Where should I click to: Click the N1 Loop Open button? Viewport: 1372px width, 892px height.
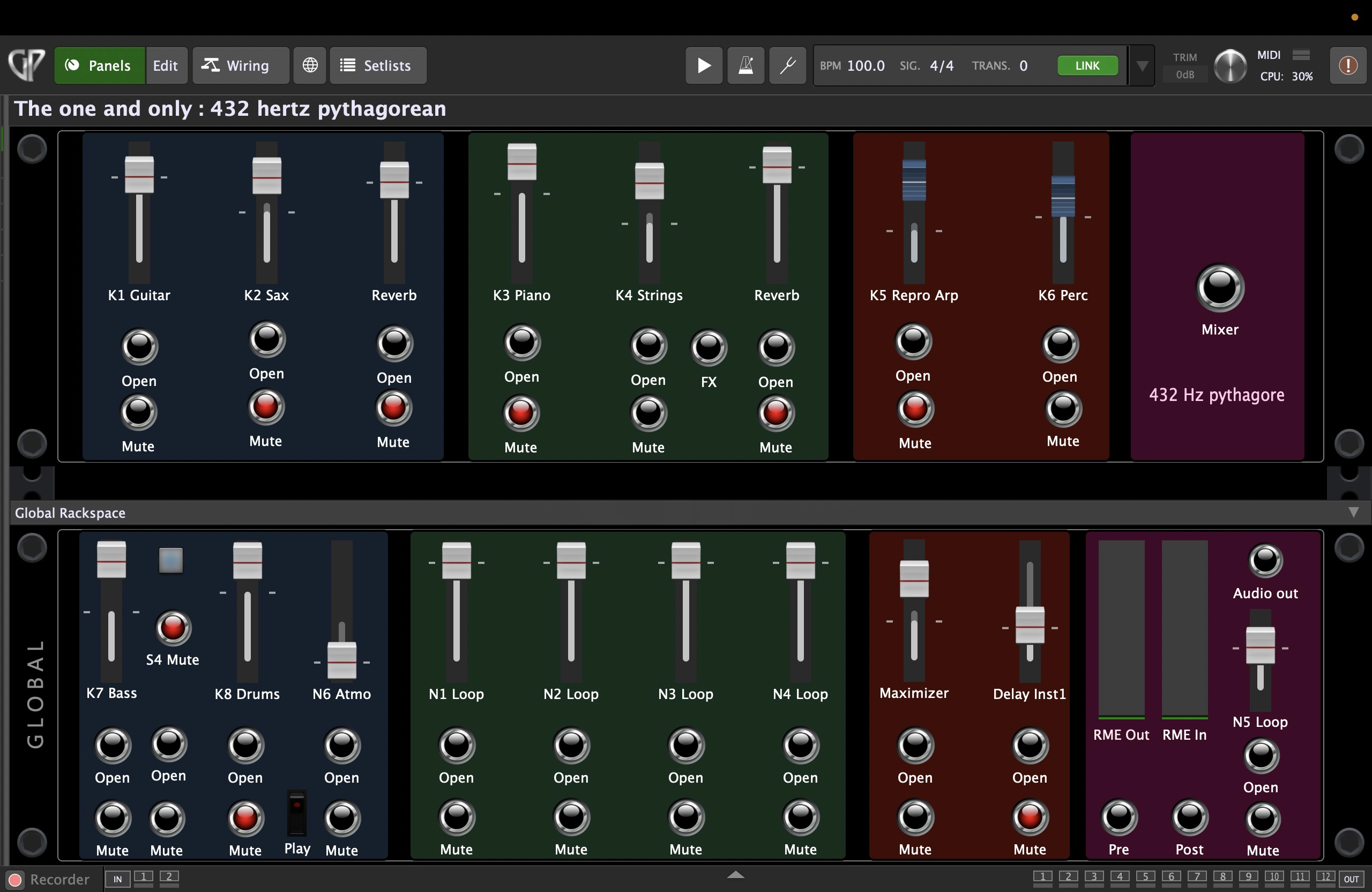(x=457, y=745)
